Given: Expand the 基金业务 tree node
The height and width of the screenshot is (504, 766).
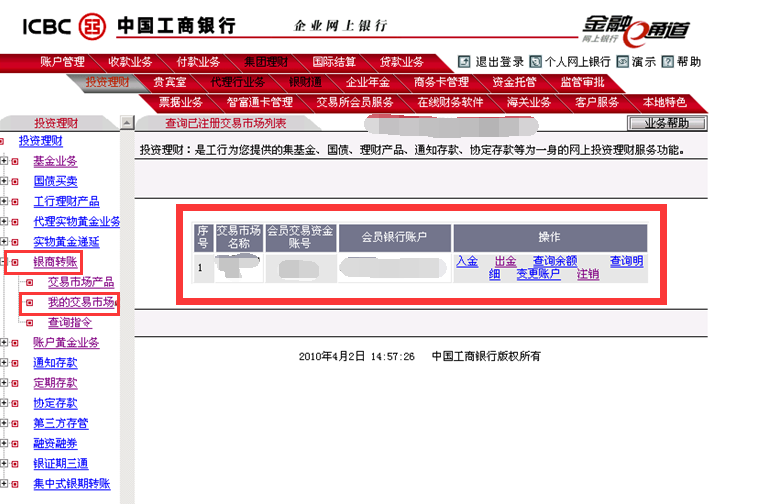Looking at the screenshot, I should 4,161.
